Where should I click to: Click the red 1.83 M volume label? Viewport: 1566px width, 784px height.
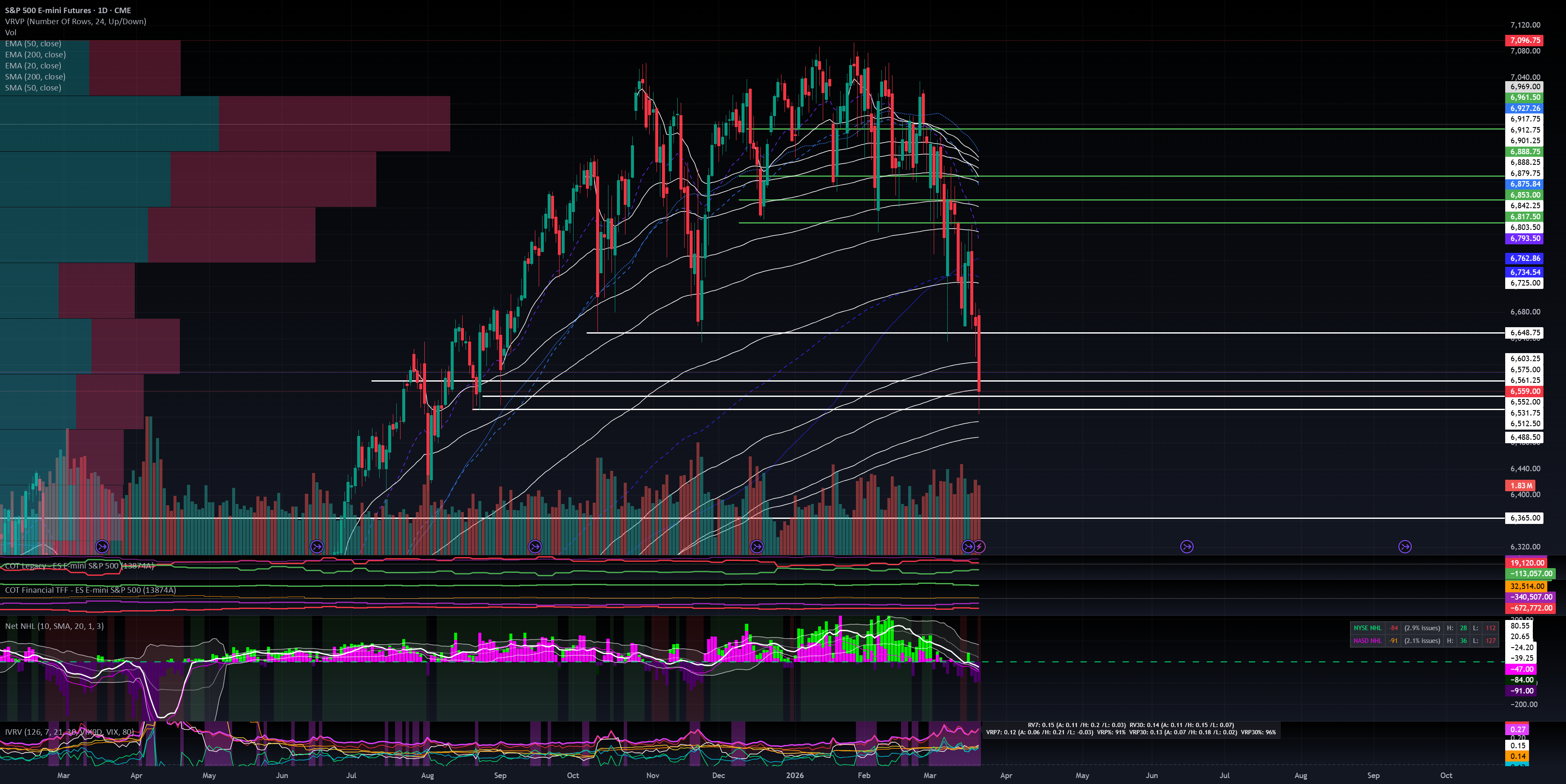[x=1521, y=486]
